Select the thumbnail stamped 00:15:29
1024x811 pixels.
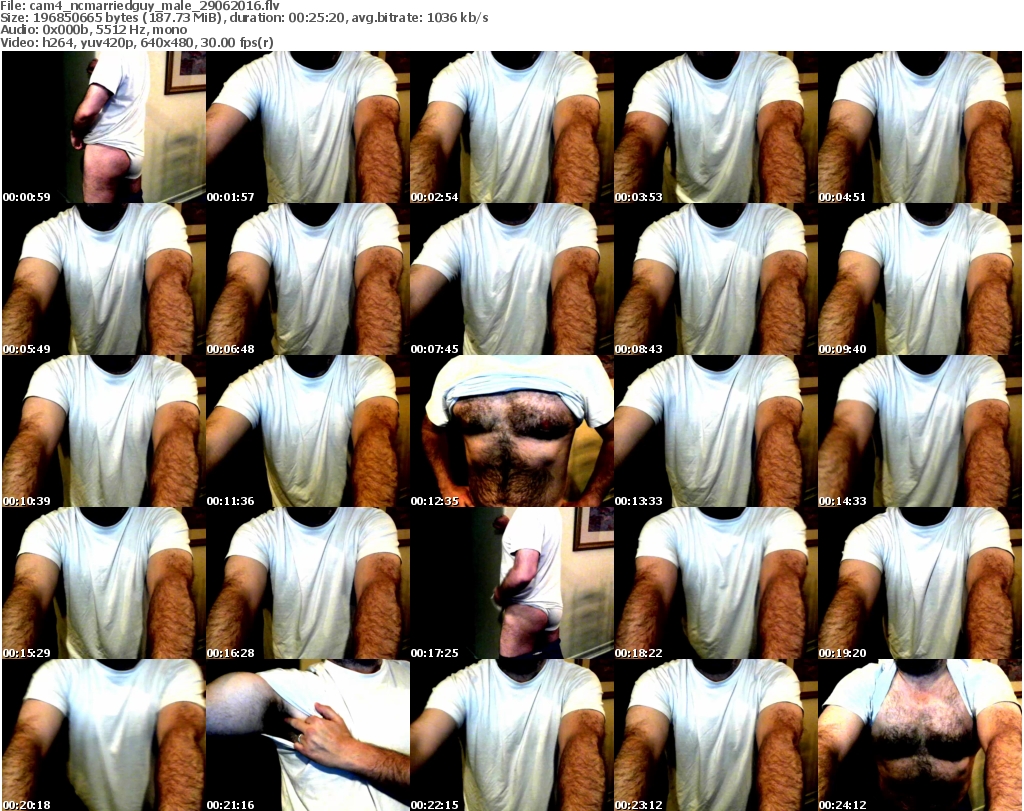click(x=104, y=583)
